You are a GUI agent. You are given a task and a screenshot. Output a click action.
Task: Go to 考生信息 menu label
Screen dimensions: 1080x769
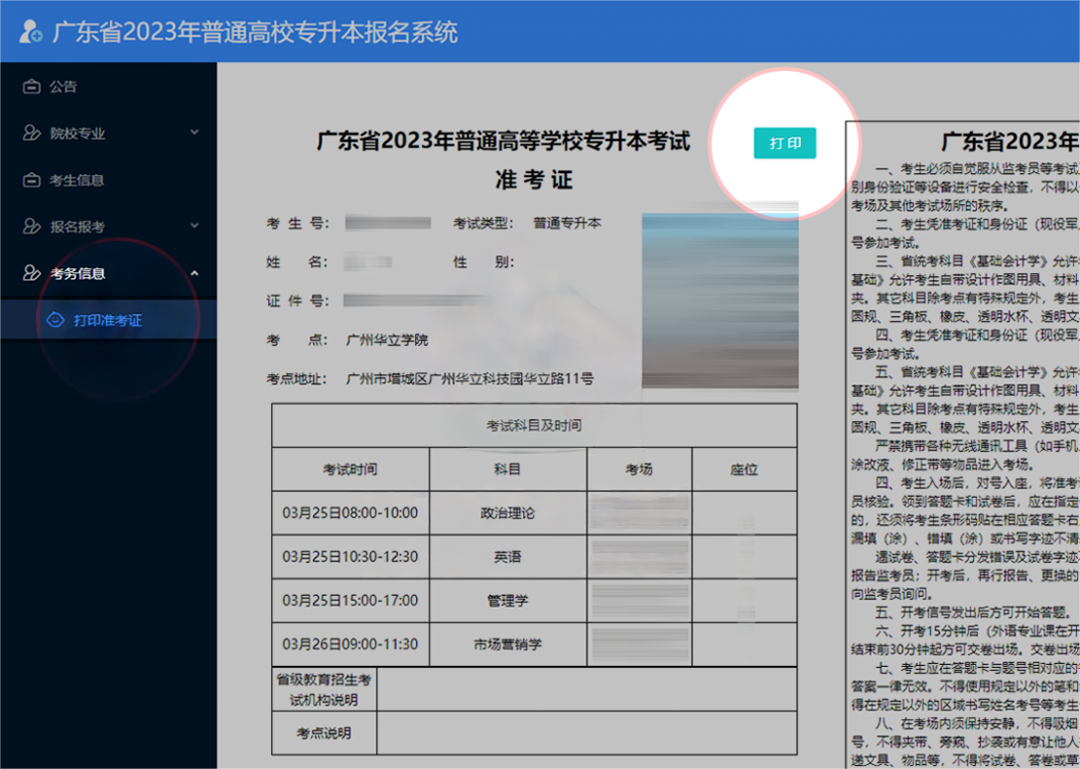tap(77, 180)
